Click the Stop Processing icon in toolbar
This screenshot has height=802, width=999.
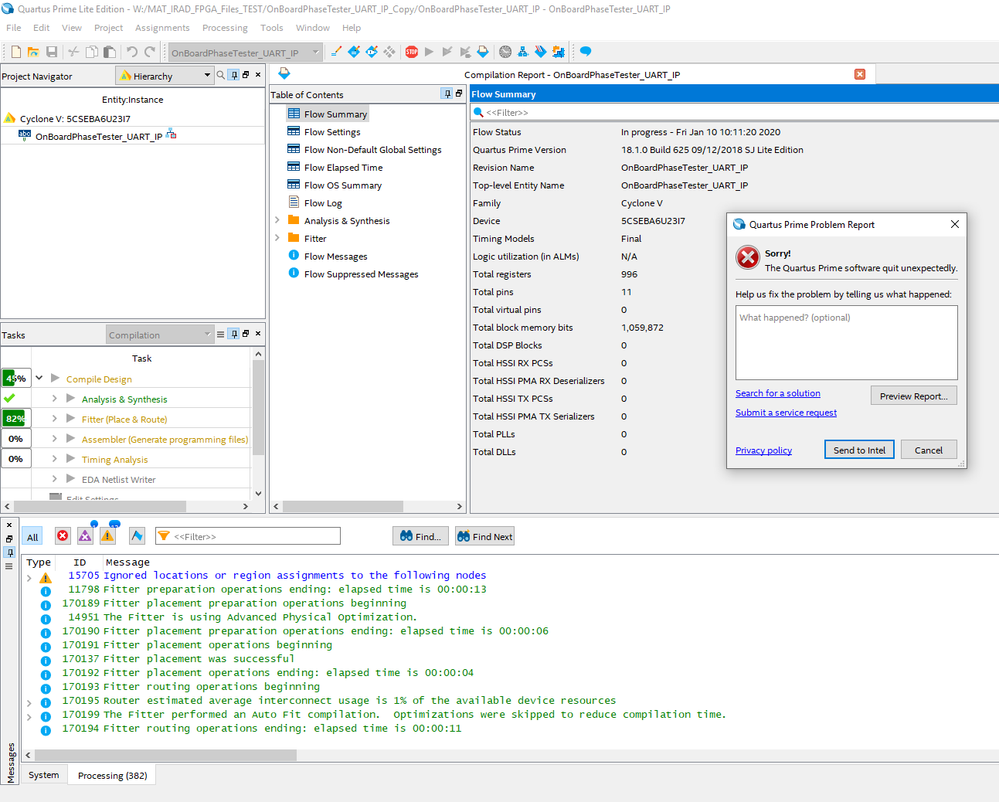click(x=412, y=52)
